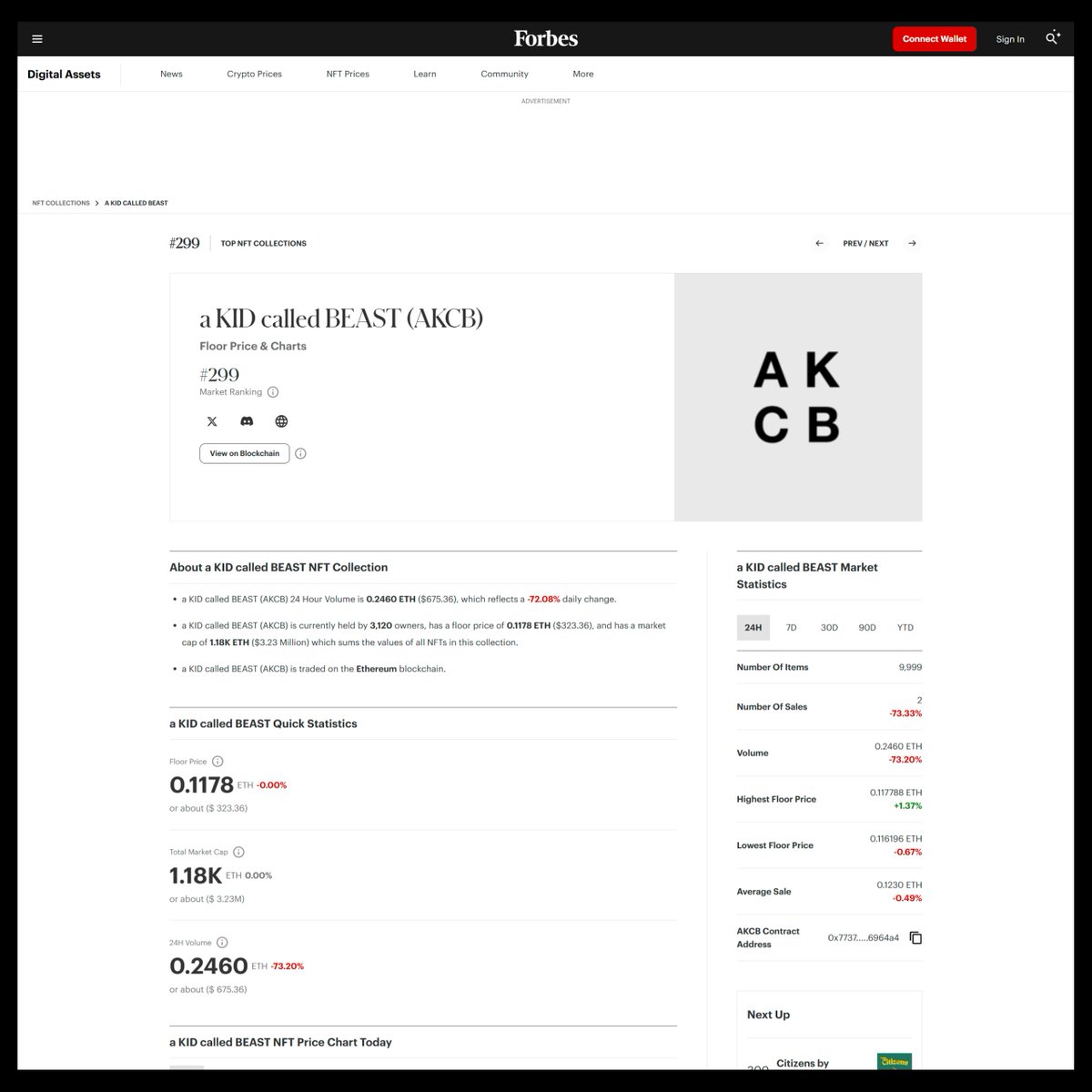Open News menu item
Viewport: 1092px width, 1092px height.
tap(171, 74)
